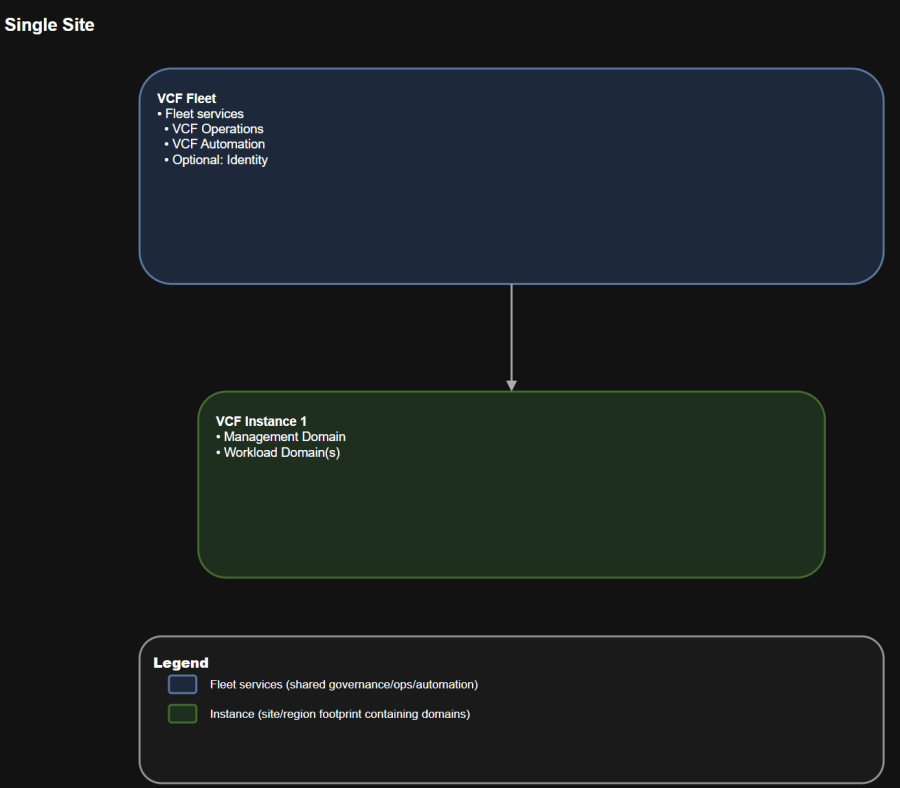Image resolution: width=900 pixels, height=788 pixels.
Task: Click the blue Fleet services legend swatch
Action: point(183,685)
